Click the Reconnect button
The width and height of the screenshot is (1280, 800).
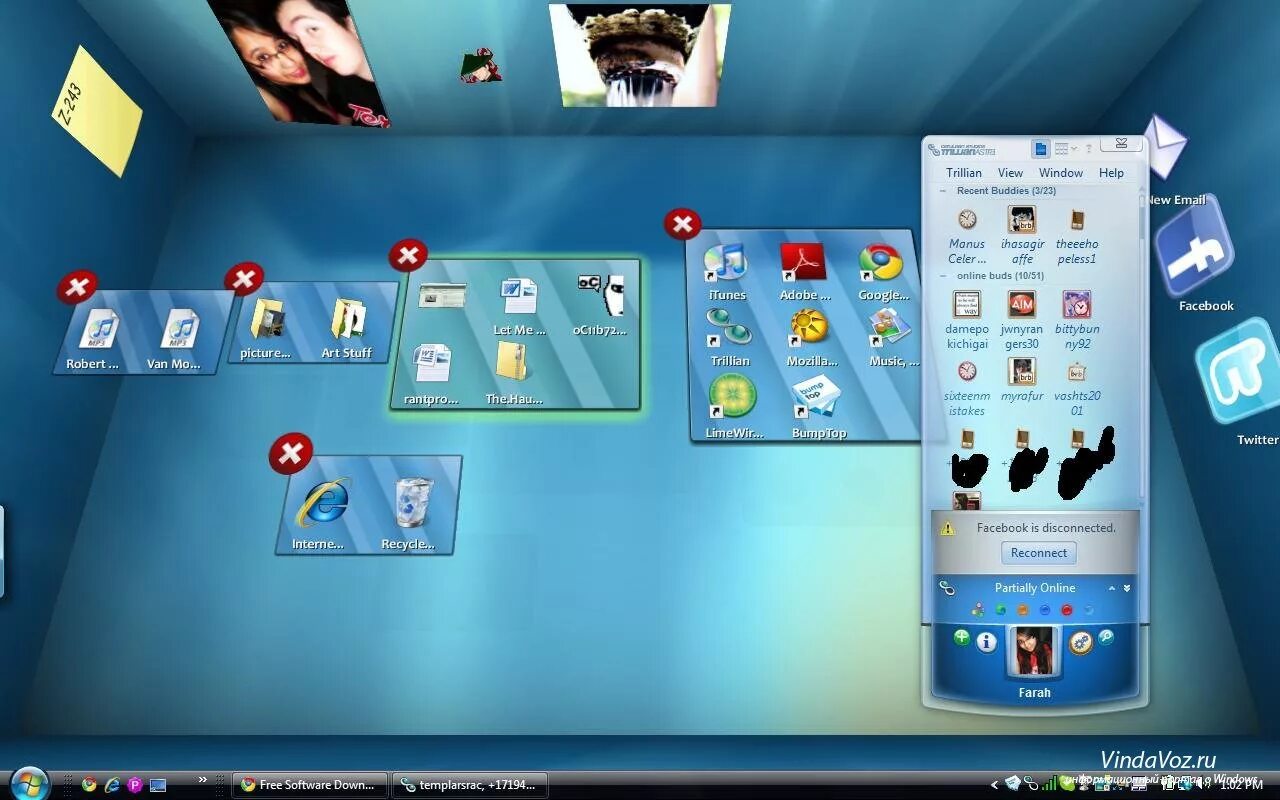click(1038, 553)
